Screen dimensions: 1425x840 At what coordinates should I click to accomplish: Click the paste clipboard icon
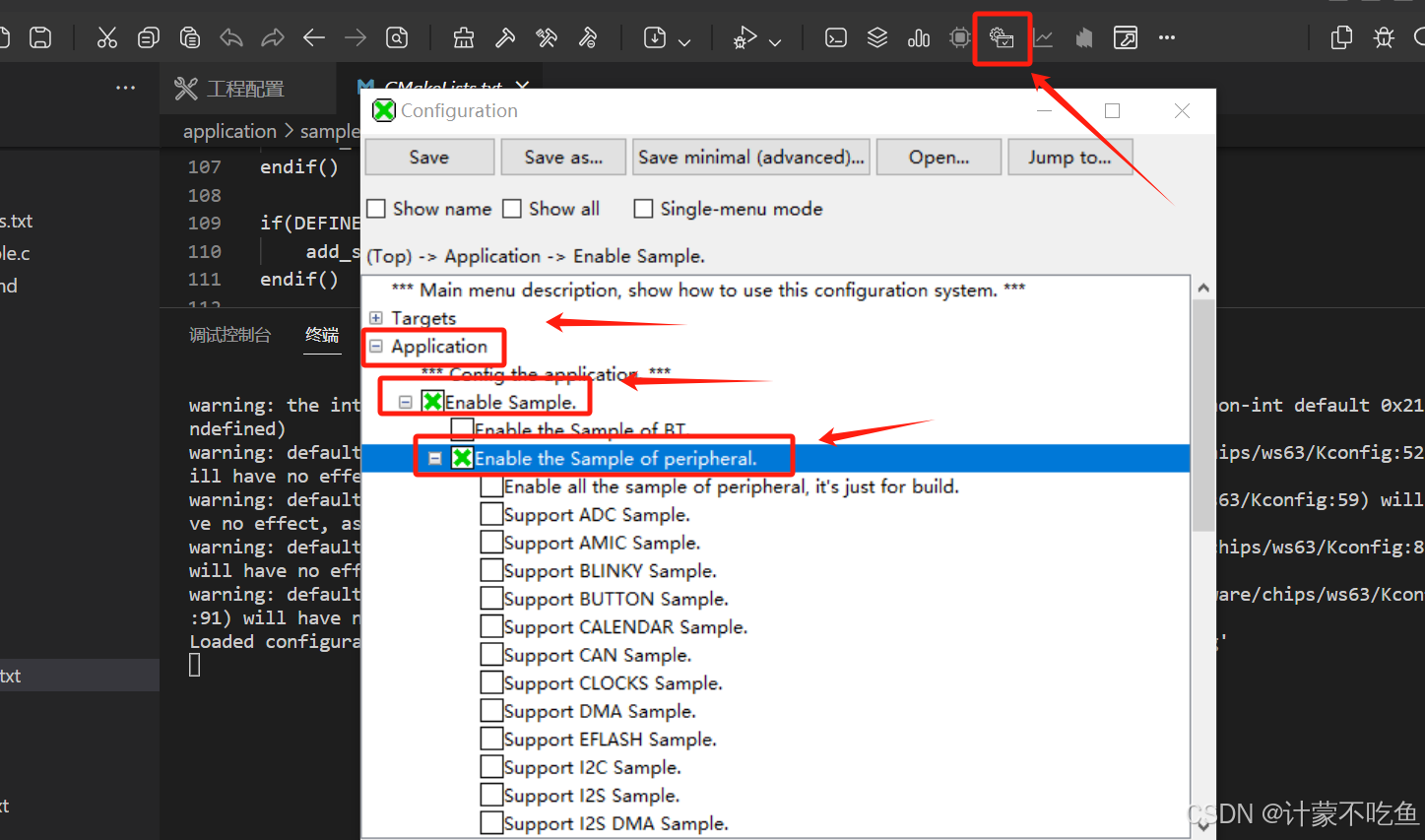(190, 38)
